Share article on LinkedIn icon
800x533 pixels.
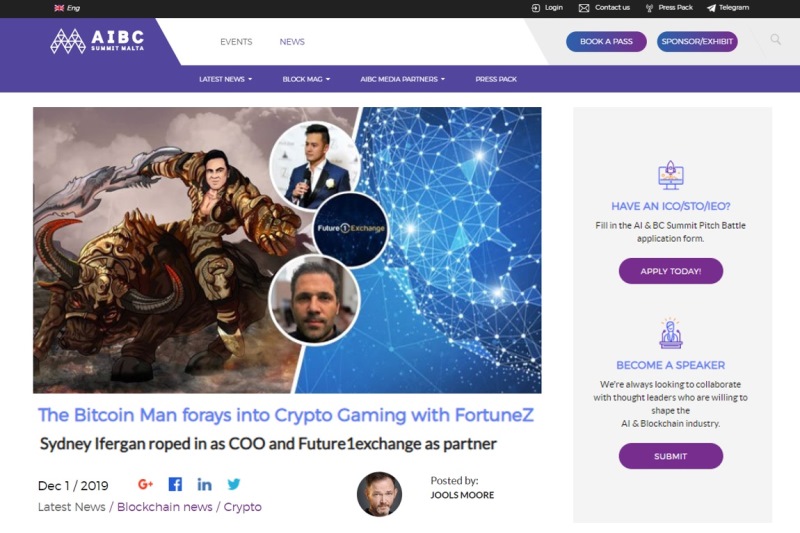click(205, 485)
